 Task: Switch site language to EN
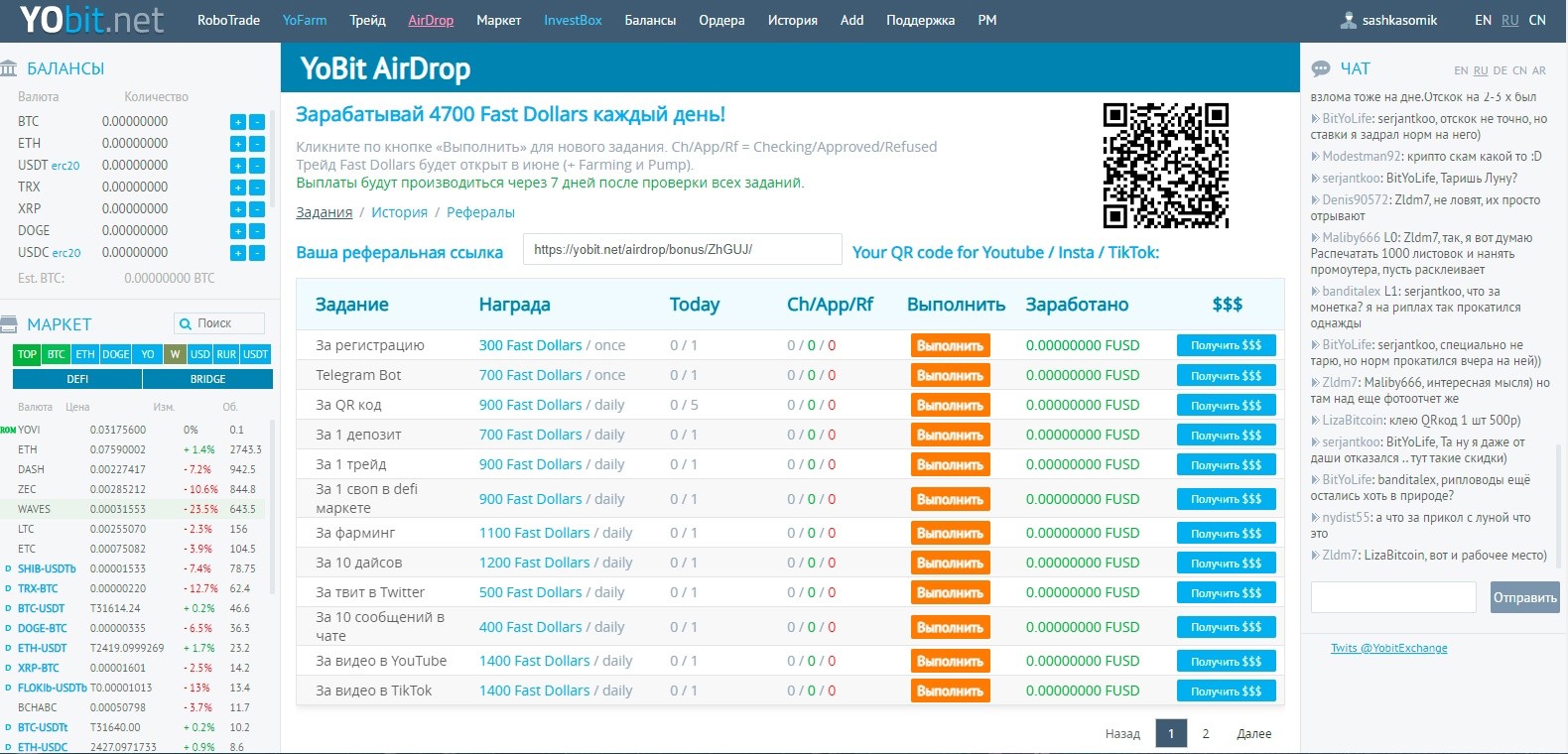(x=1483, y=20)
